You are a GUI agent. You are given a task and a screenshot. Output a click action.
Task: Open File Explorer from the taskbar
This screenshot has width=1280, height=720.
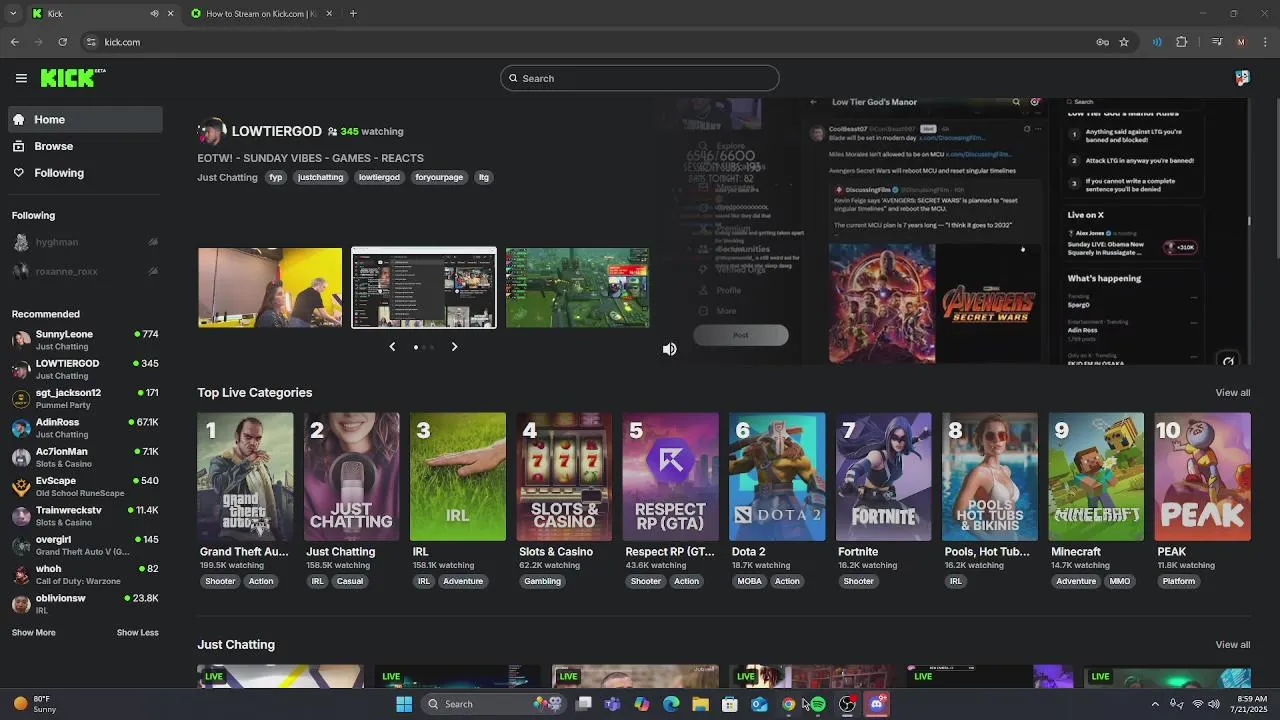tap(701, 704)
